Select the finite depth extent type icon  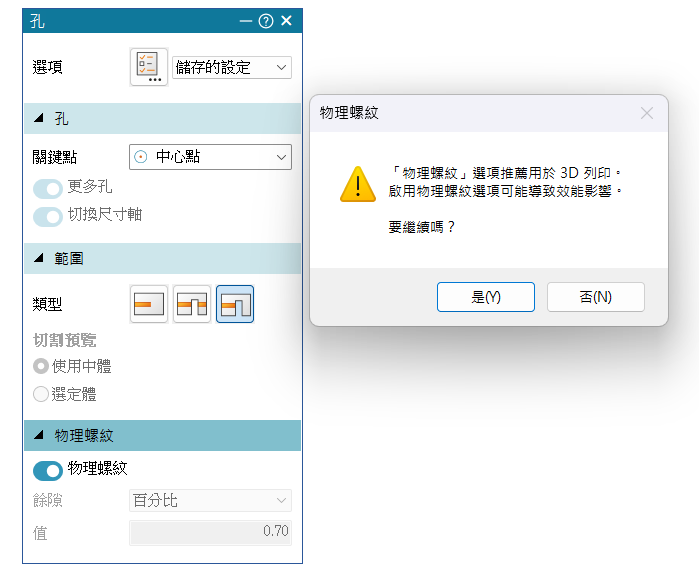point(148,304)
